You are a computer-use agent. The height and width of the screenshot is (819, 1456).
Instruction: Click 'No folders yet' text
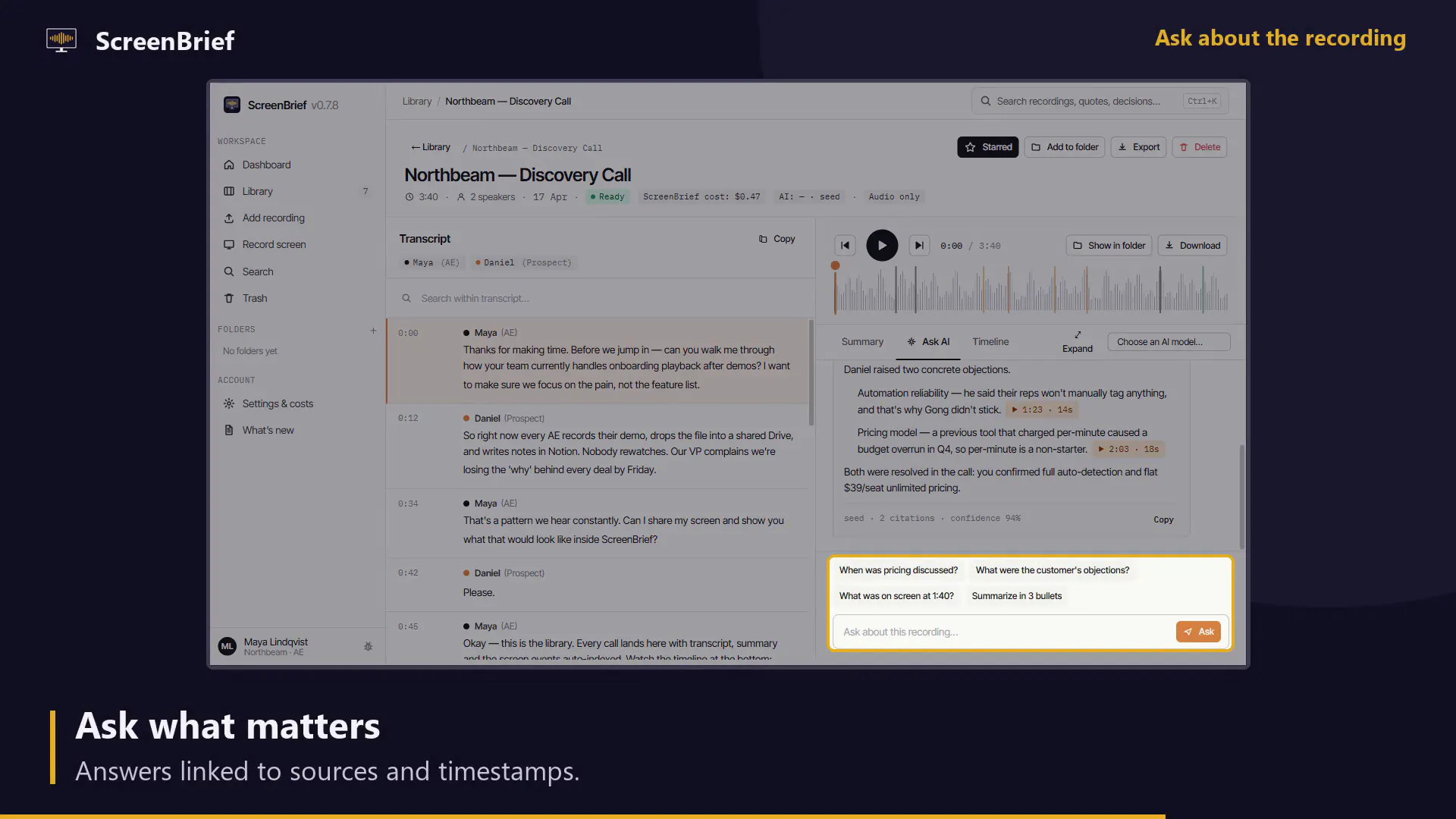tap(249, 351)
